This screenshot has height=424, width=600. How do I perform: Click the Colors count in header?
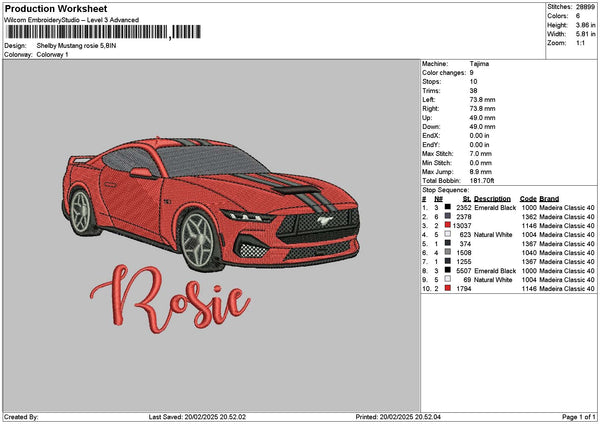[x=578, y=16]
